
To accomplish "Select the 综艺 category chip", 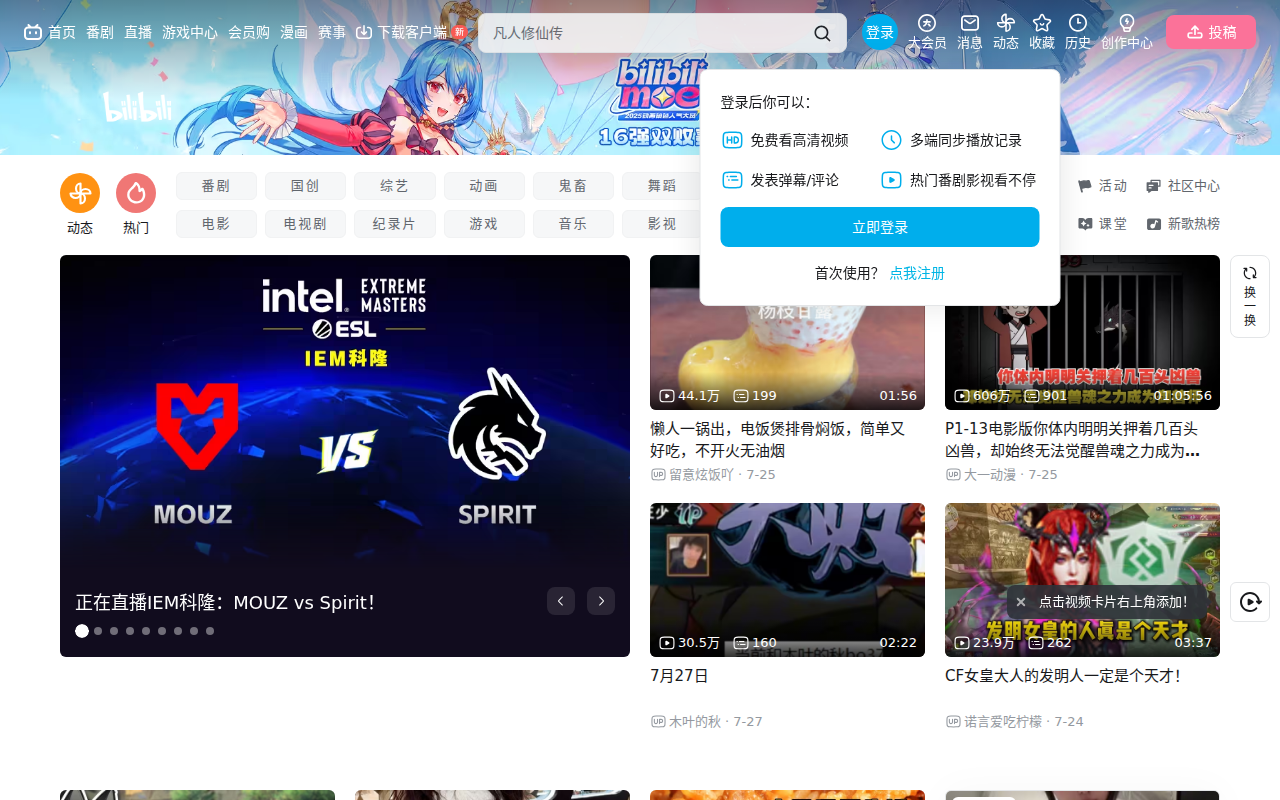I will (x=395, y=186).
